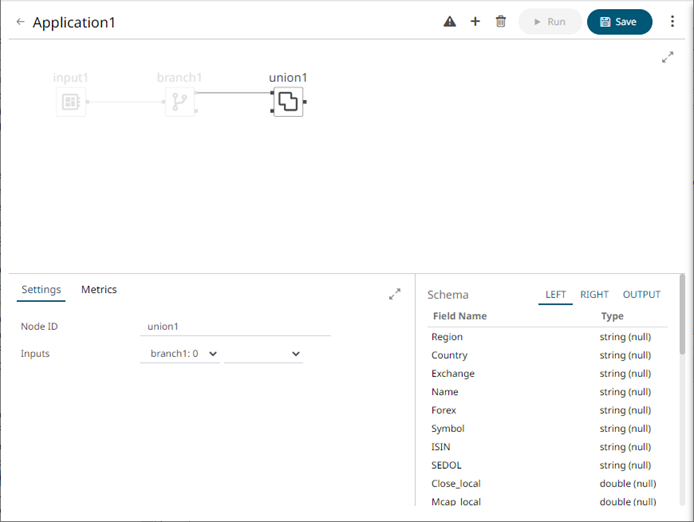Open the empty second Inputs dropdown
The width and height of the screenshot is (694, 522).
(263, 354)
